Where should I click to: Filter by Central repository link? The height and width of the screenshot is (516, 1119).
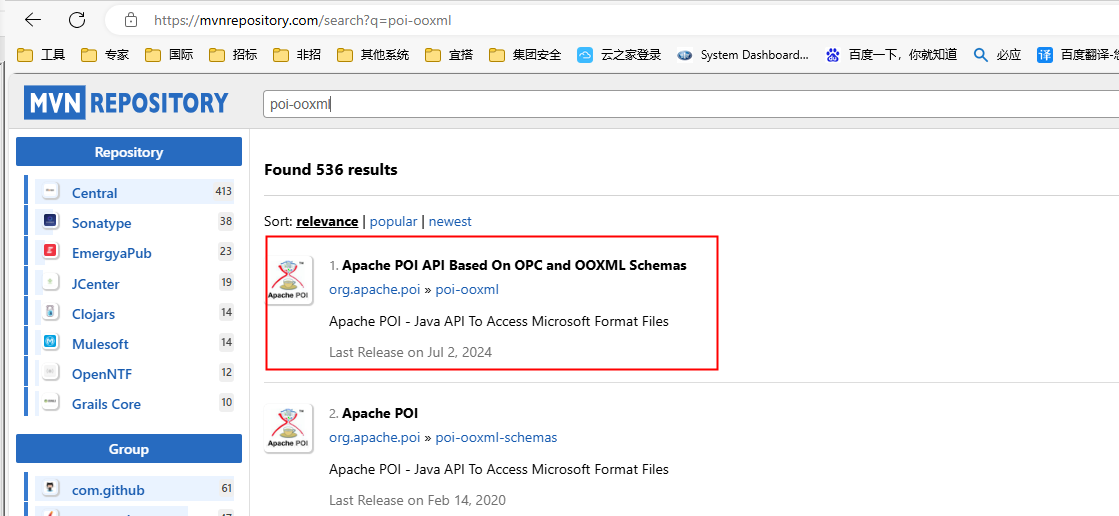point(94,193)
